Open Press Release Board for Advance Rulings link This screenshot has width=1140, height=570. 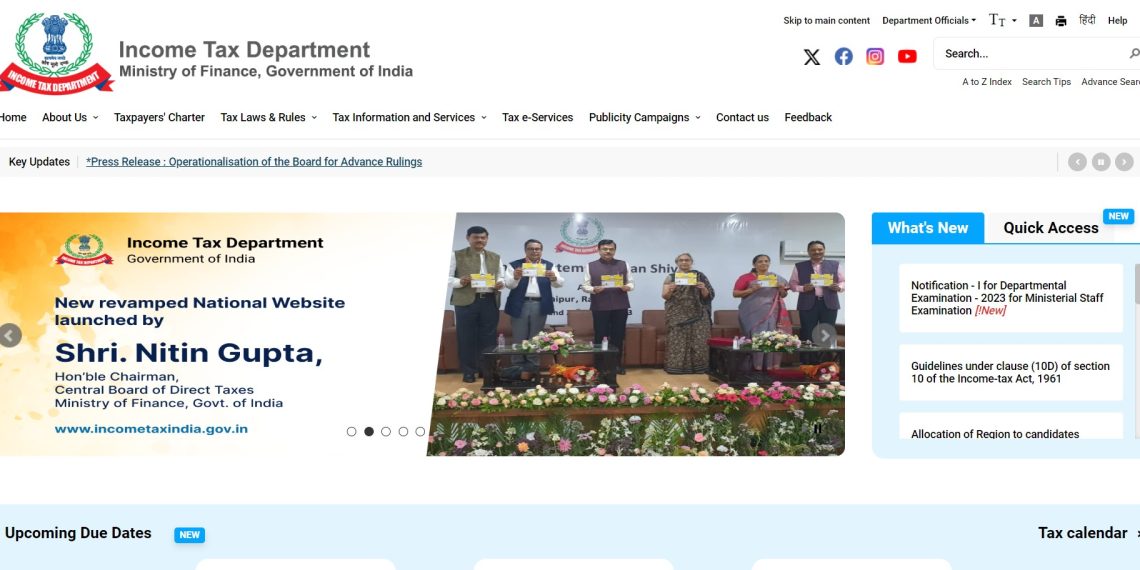pos(254,161)
